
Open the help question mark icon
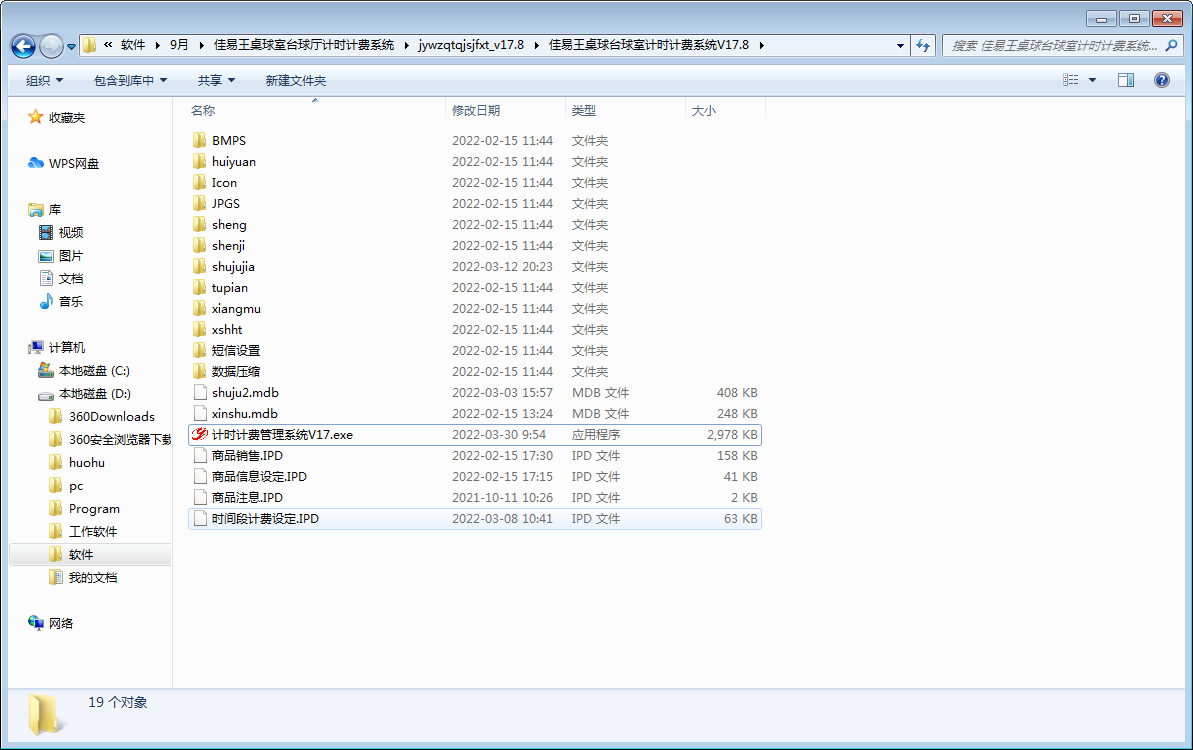[1161, 80]
